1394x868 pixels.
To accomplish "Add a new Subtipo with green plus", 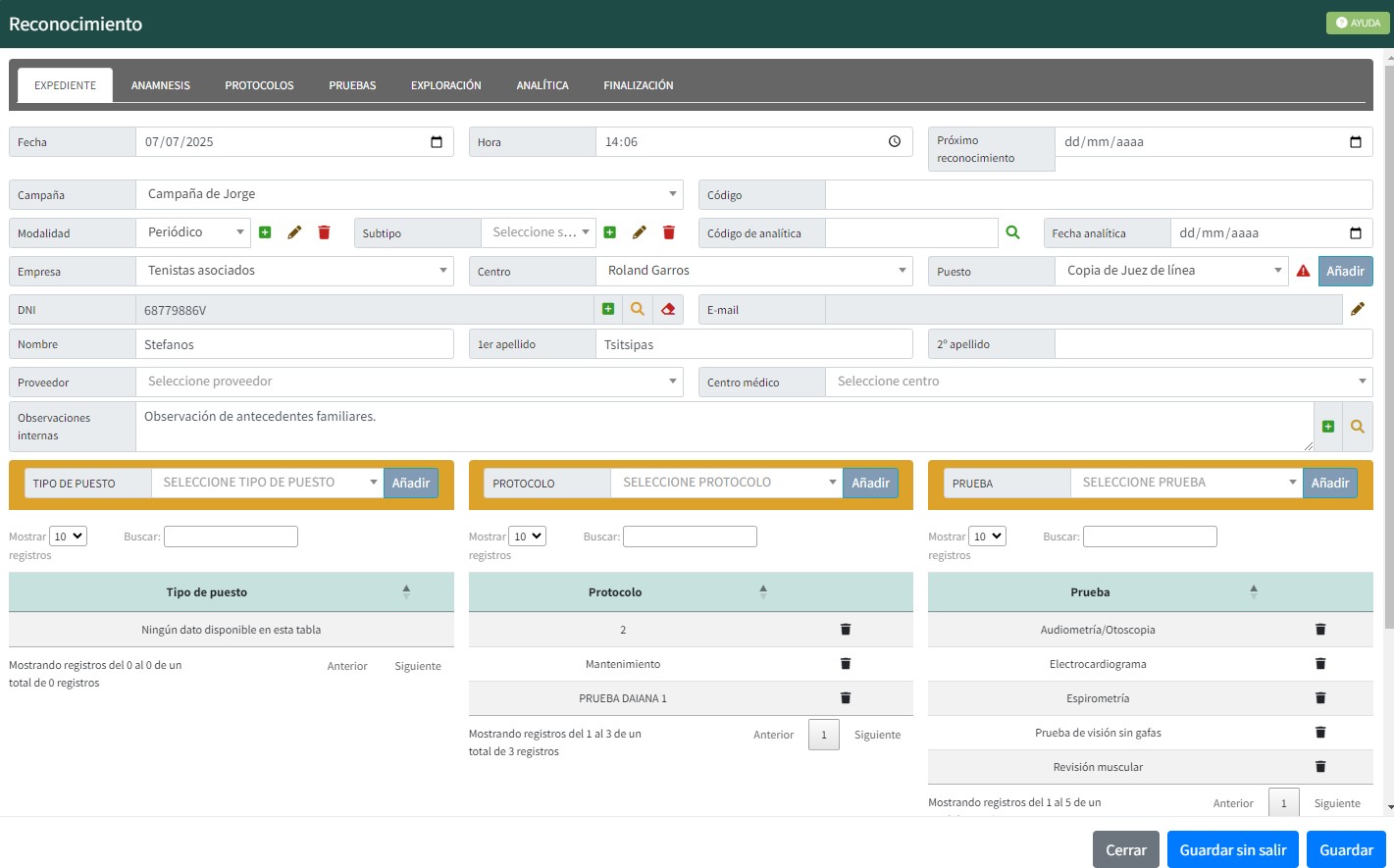I will 609,232.
